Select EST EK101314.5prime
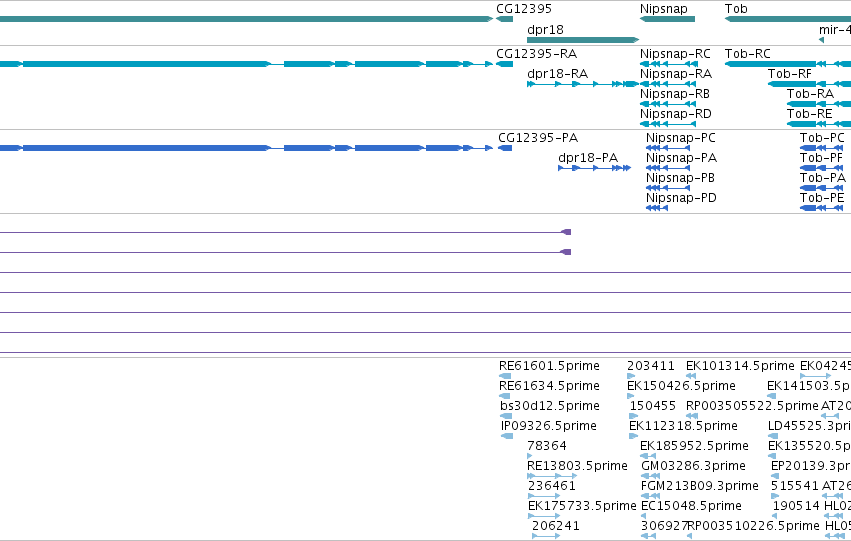 (740, 366)
